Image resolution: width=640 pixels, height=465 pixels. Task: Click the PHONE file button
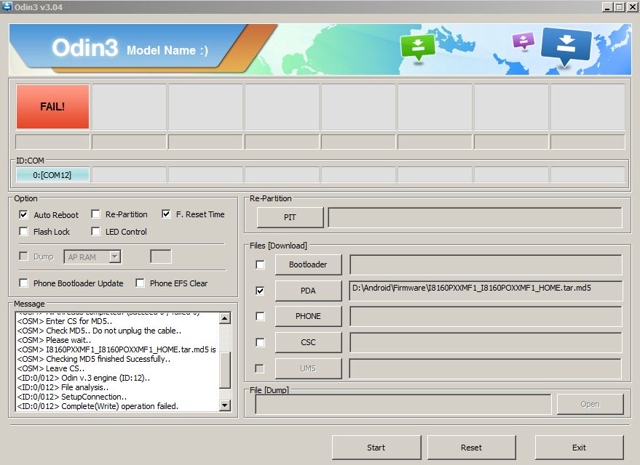click(x=308, y=316)
